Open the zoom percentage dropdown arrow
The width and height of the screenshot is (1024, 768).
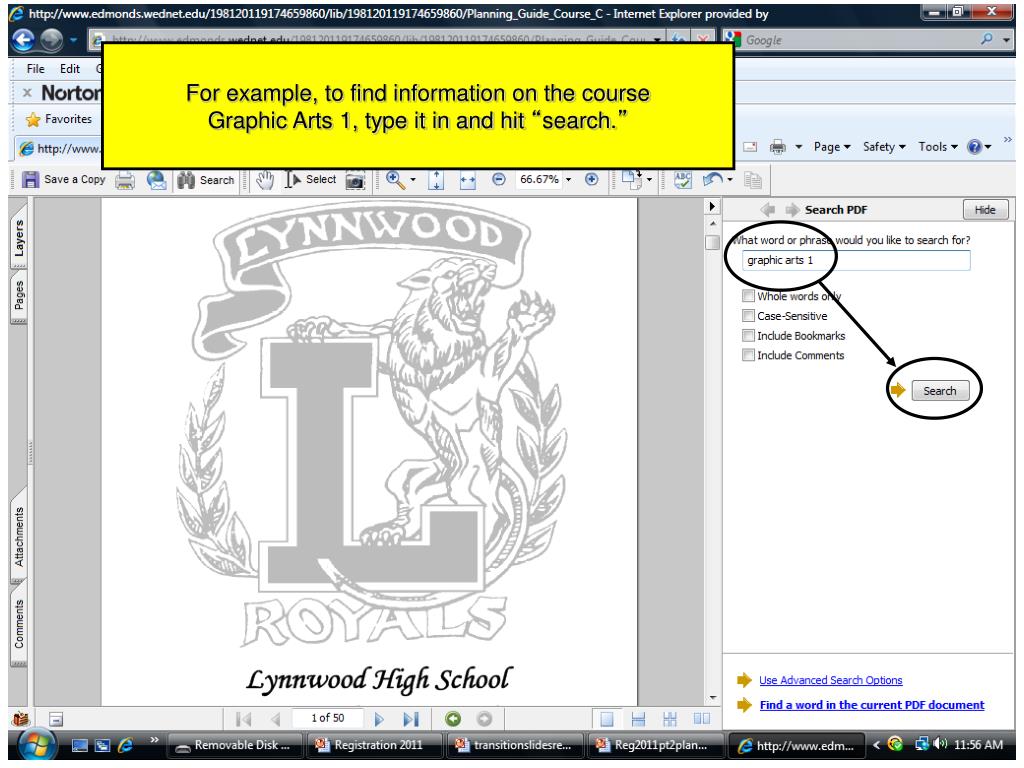568,180
